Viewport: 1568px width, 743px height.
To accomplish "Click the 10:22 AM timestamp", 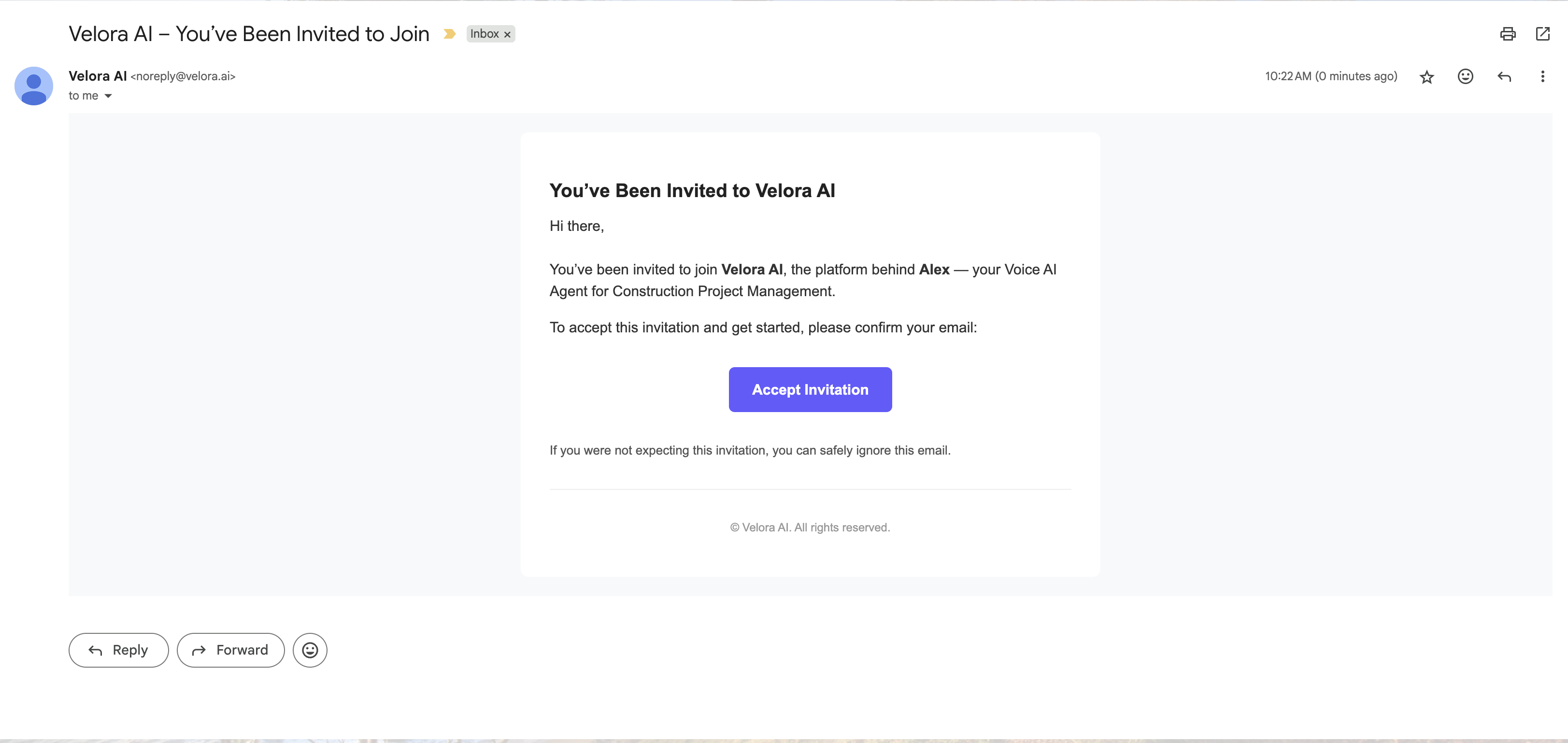I will [x=1331, y=76].
